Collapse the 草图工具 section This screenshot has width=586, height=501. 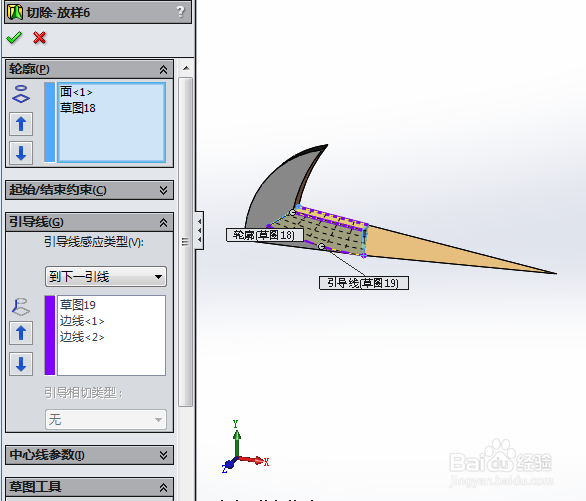[163, 487]
